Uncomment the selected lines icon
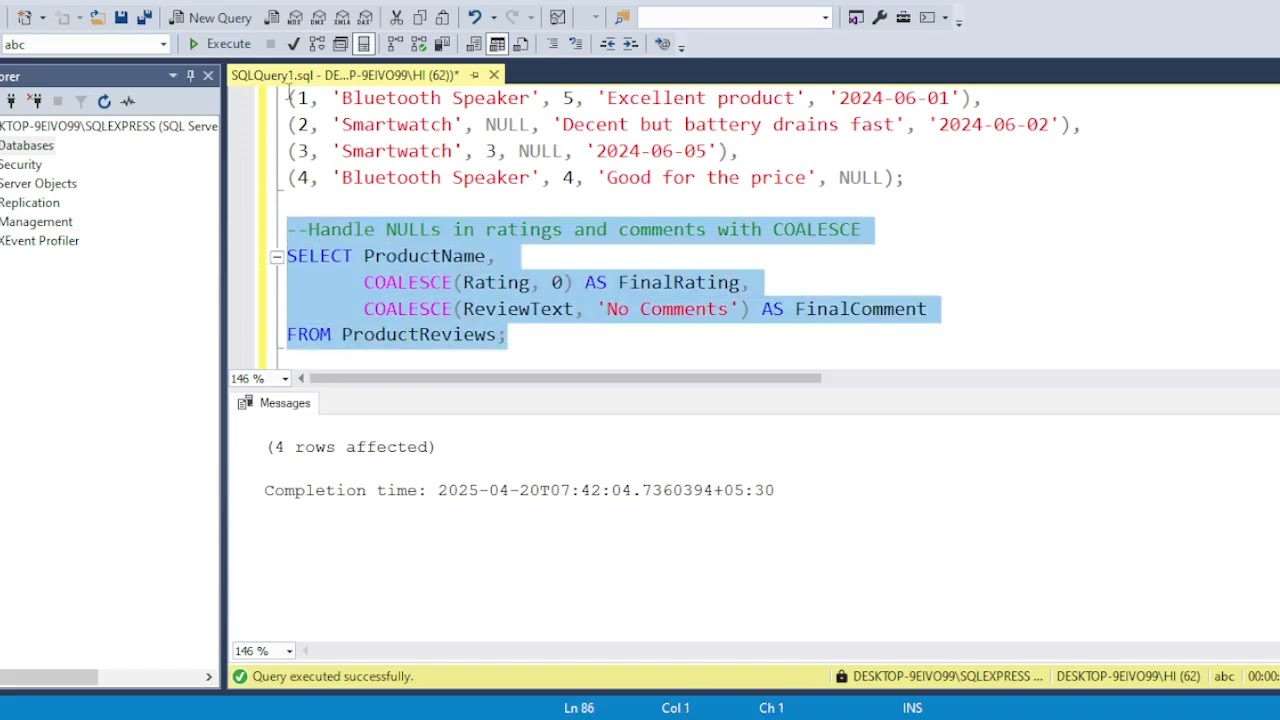Image resolution: width=1280 pixels, height=720 pixels. point(575,44)
